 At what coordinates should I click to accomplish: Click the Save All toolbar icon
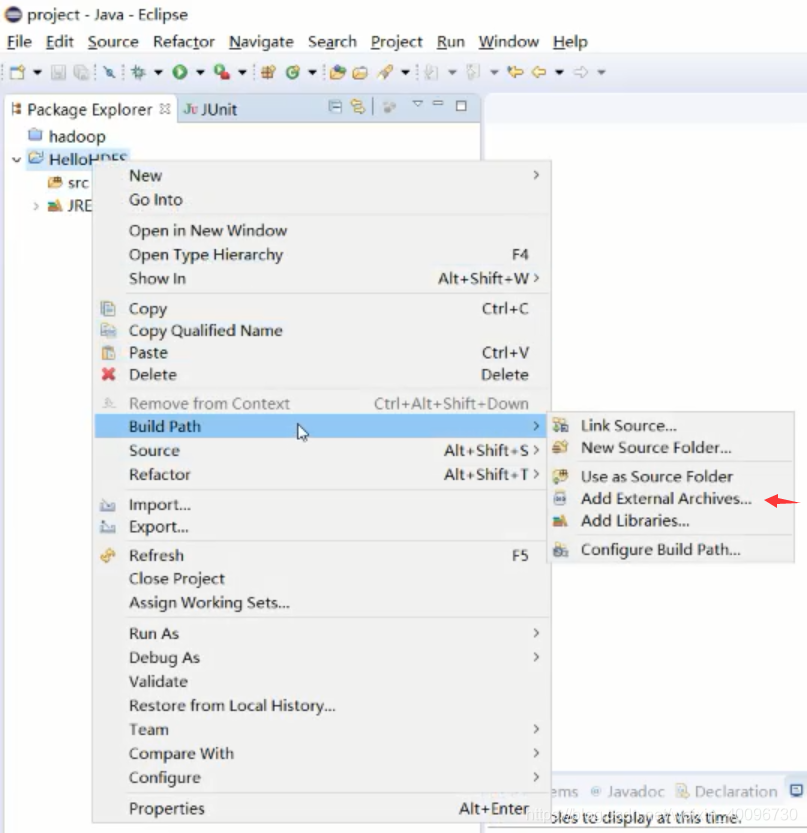[81, 72]
